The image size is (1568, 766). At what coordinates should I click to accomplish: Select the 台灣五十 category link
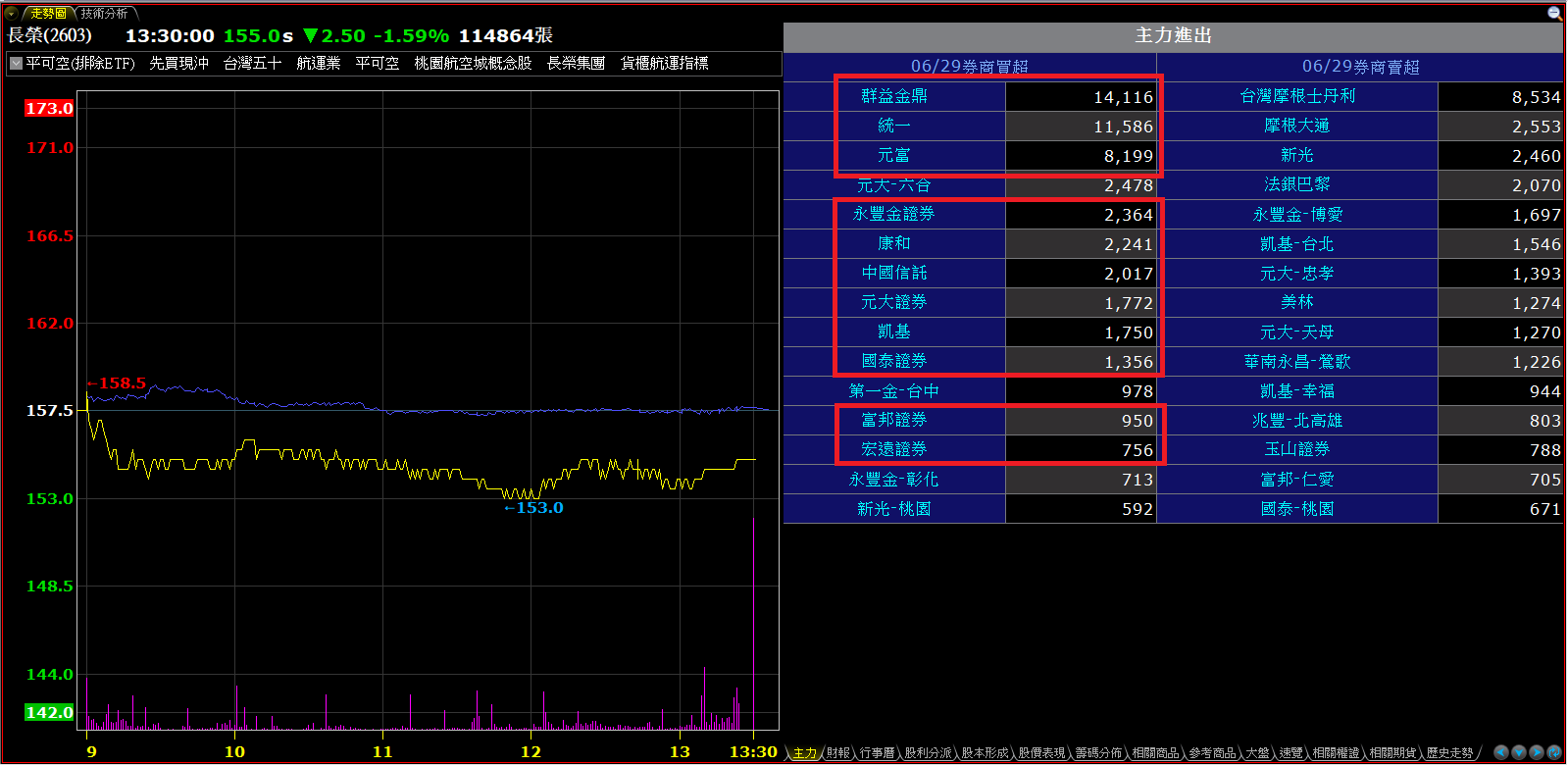coord(252,64)
